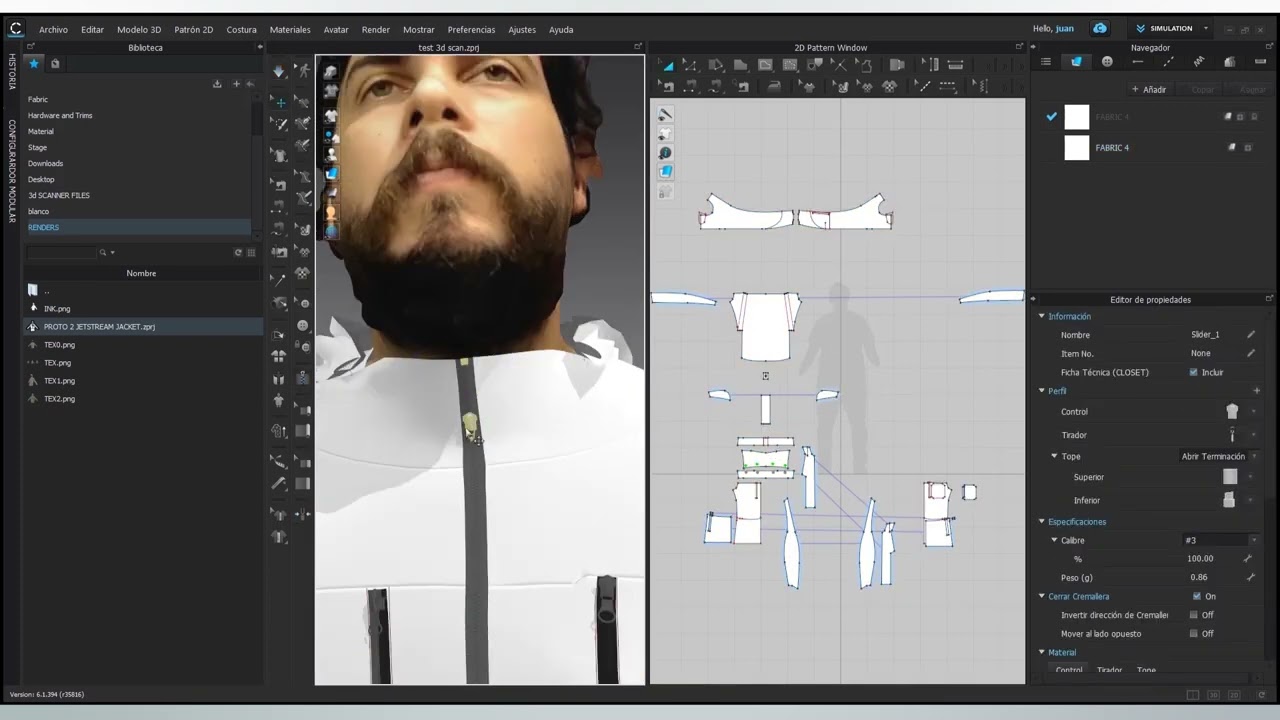Open the Puckering zigzag tab icon in Navegador
The width and height of the screenshot is (1280, 720).
[x=1198, y=62]
